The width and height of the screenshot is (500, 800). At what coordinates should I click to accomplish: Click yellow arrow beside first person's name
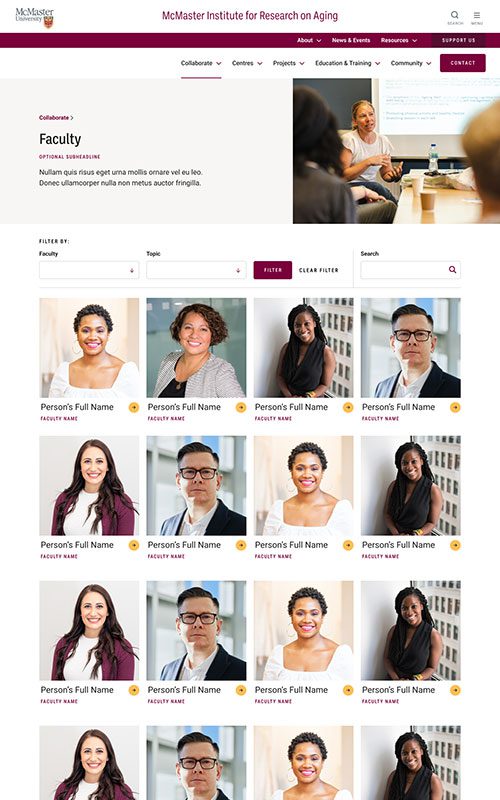[134, 407]
